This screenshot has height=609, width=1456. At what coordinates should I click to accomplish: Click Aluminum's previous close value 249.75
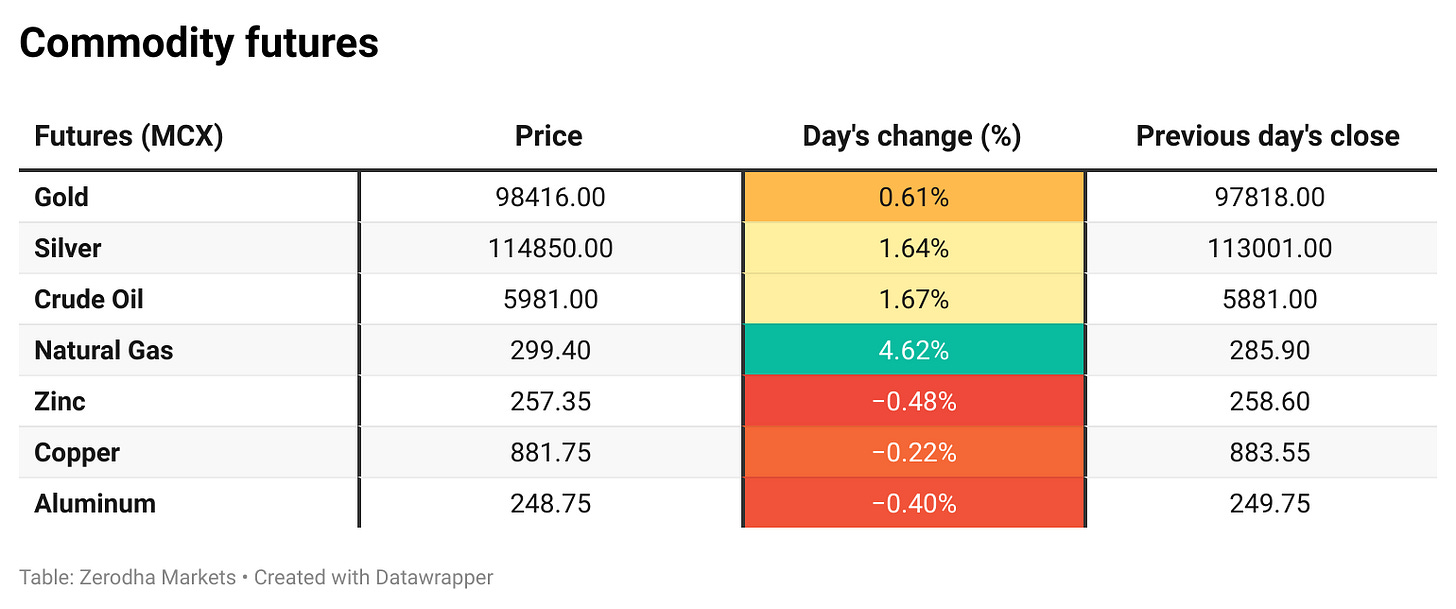pyautogui.click(x=1269, y=503)
